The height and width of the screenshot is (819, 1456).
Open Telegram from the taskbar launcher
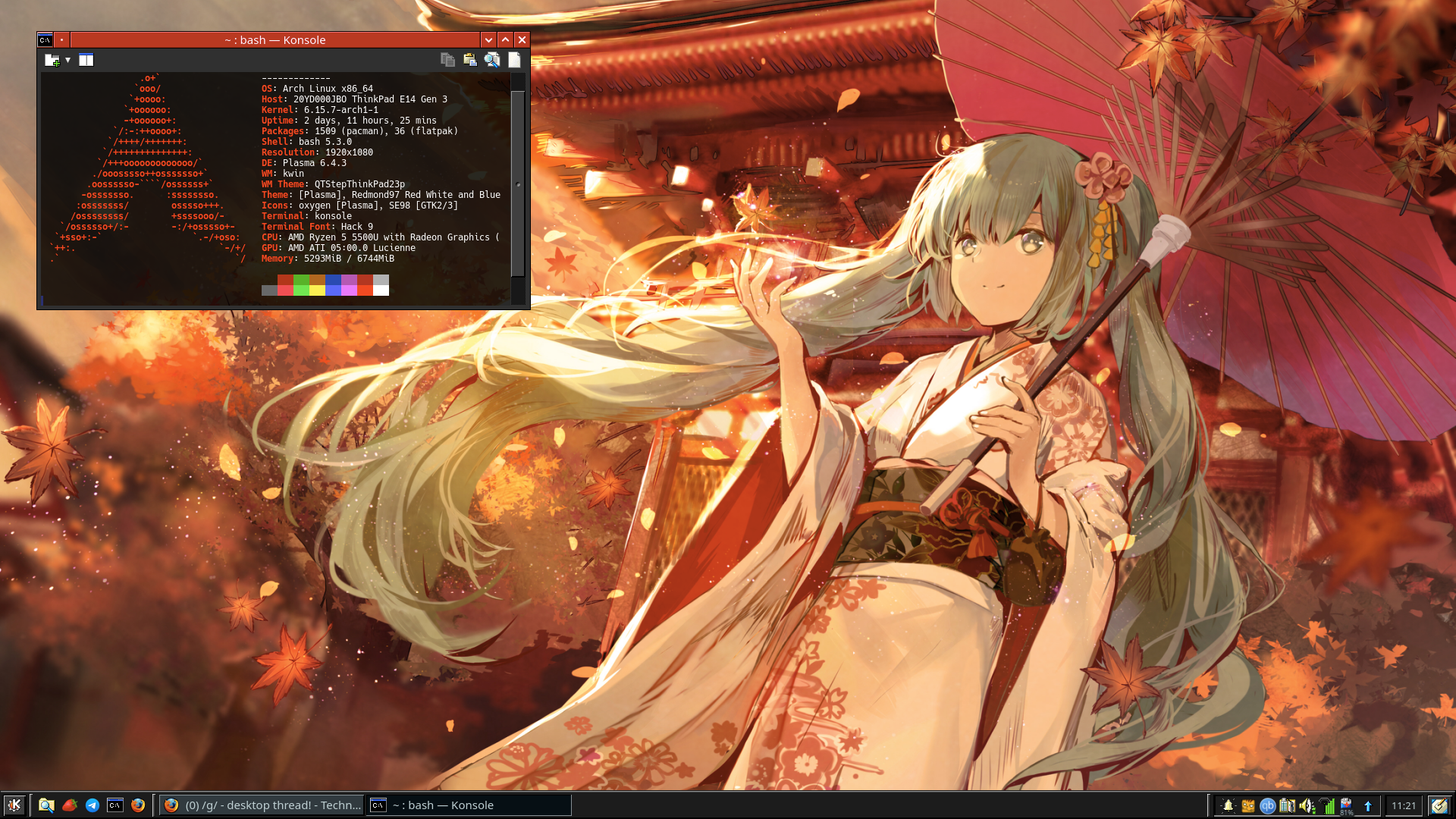click(x=93, y=805)
